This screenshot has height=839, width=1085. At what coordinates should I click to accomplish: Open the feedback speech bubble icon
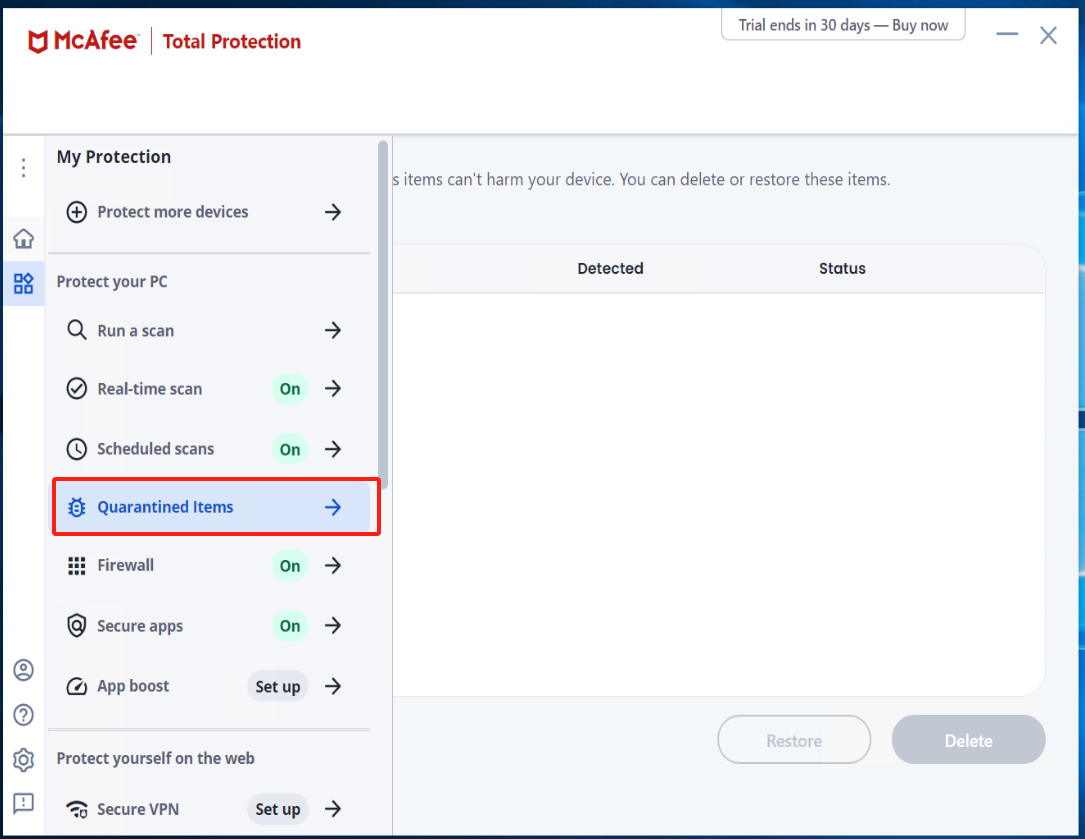pyautogui.click(x=24, y=803)
